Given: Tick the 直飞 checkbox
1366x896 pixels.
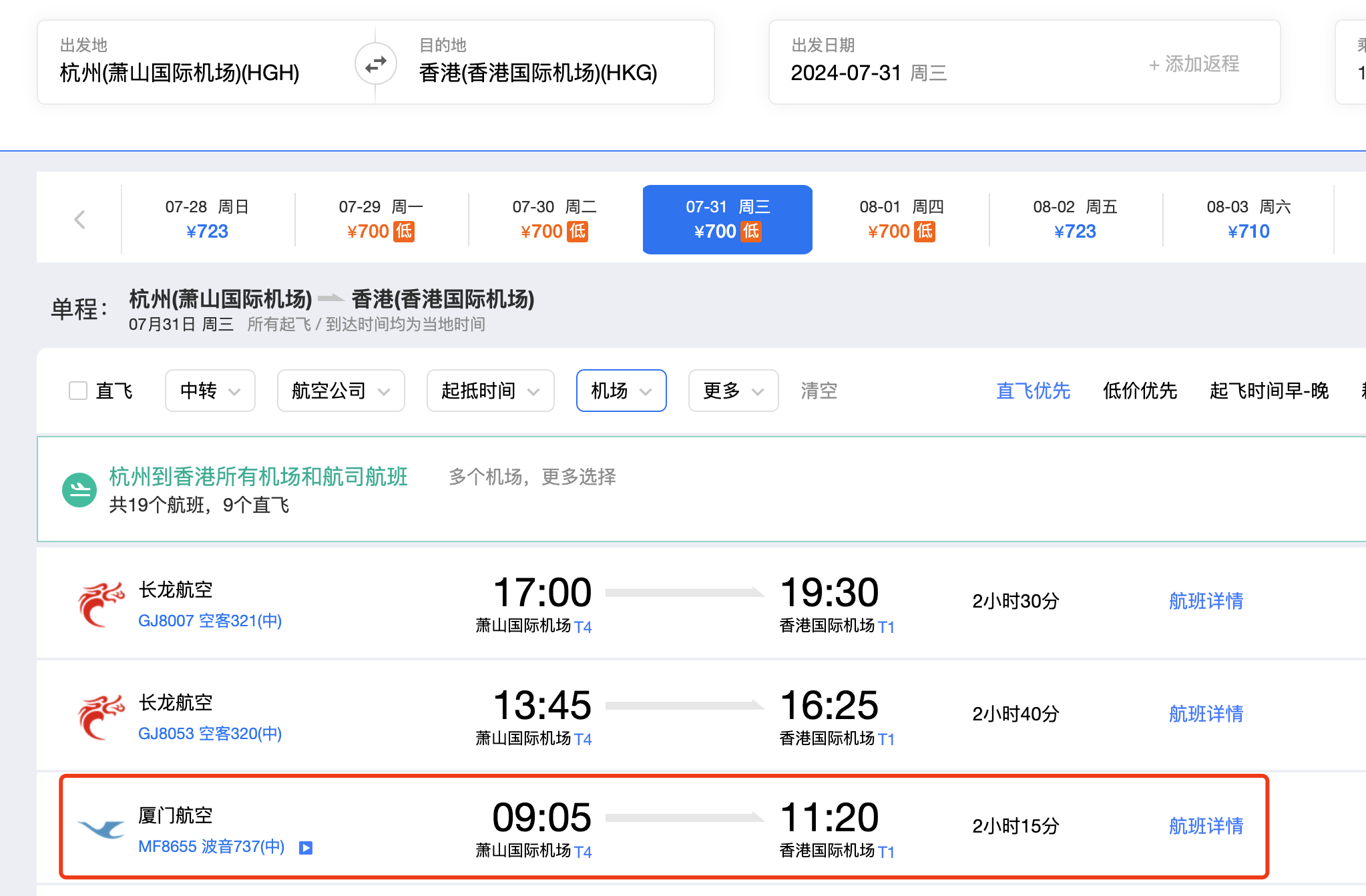Looking at the screenshot, I should pyautogui.click(x=78, y=391).
